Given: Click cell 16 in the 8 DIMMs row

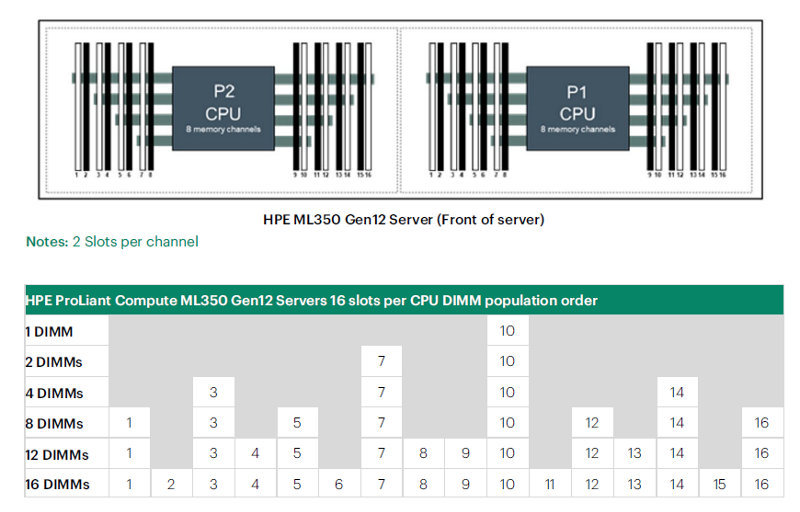Looking at the screenshot, I should (x=762, y=423).
